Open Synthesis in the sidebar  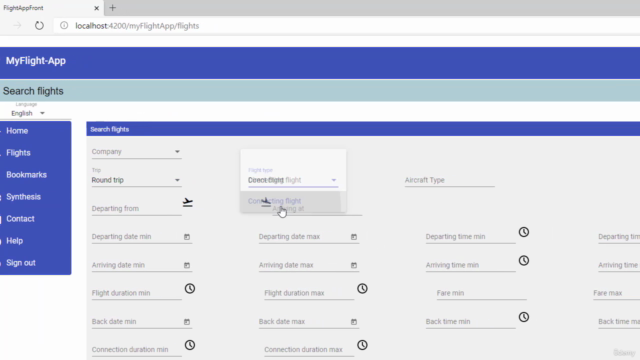point(24,197)
